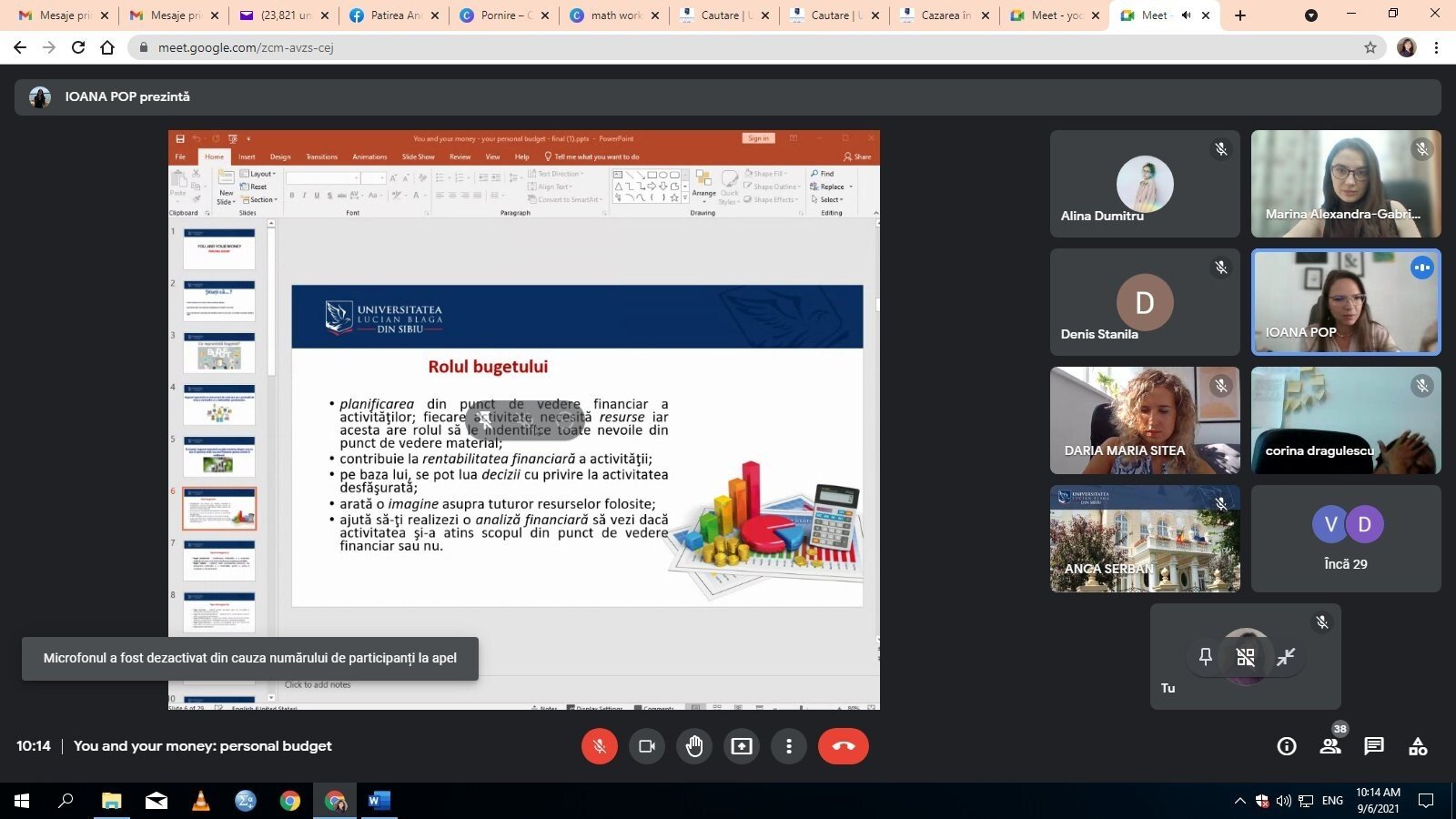Open more options three-dot menu in call bar
This screenshot has height=819, width=1456.
pyautogui.click(x=789, y=746)
